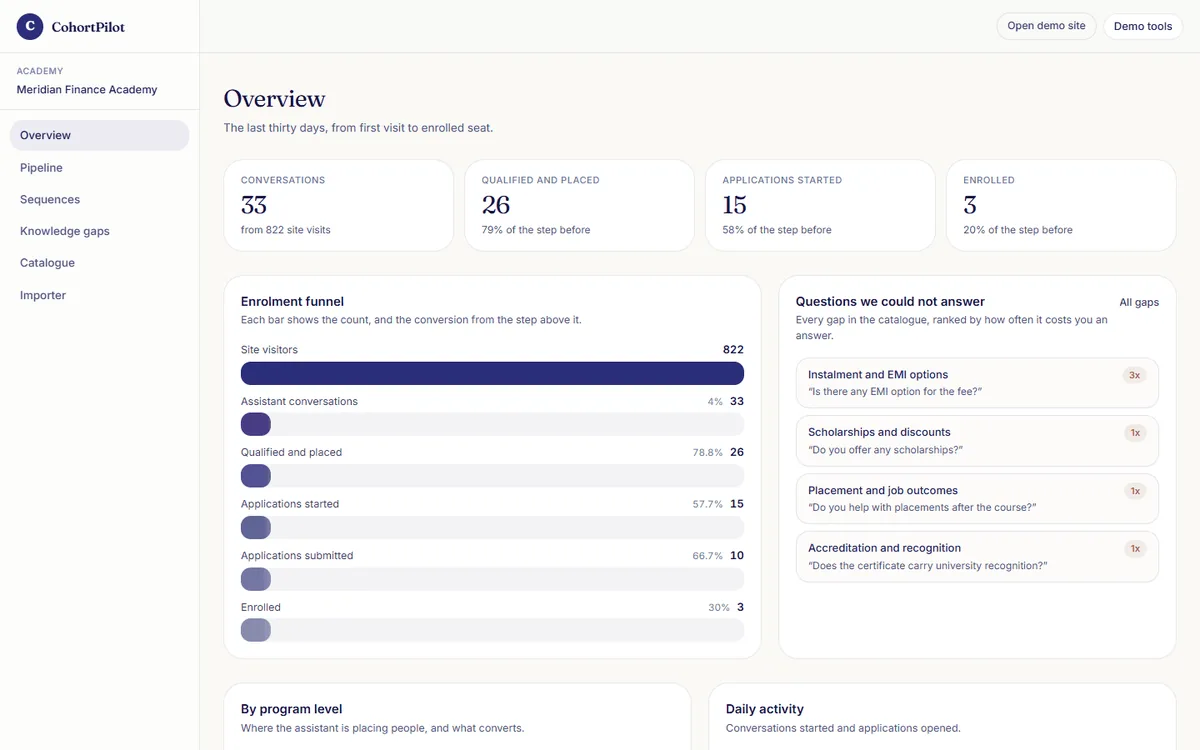Image resolution: width=1200 pixels, height=750 pixels.
Task: Click 'Questions we could not answer' heading
Action: coord(890,301)
